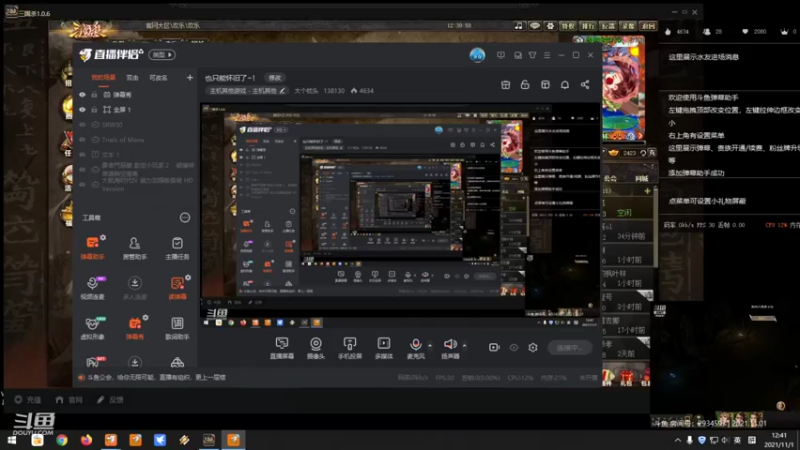Toggle visibility of the 全屏 1 source
The image size is (800, 450).
82,110
